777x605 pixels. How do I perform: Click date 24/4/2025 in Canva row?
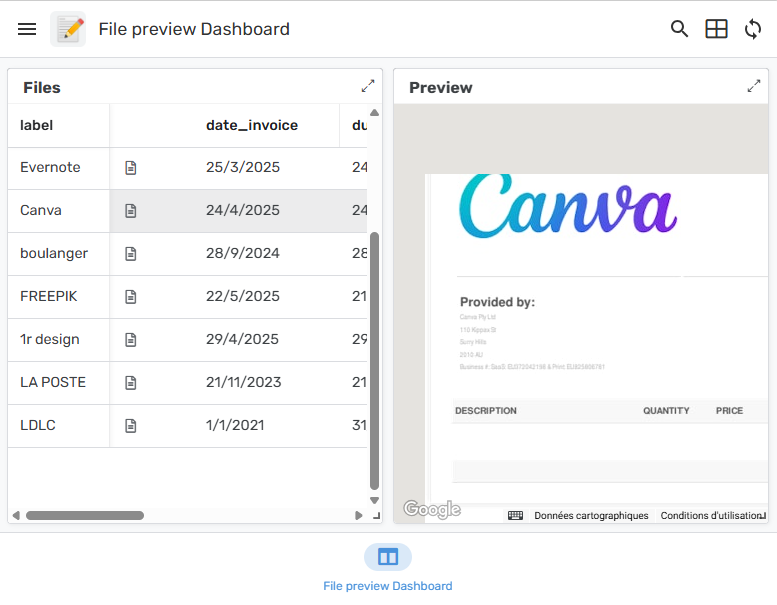coord(243,211)
